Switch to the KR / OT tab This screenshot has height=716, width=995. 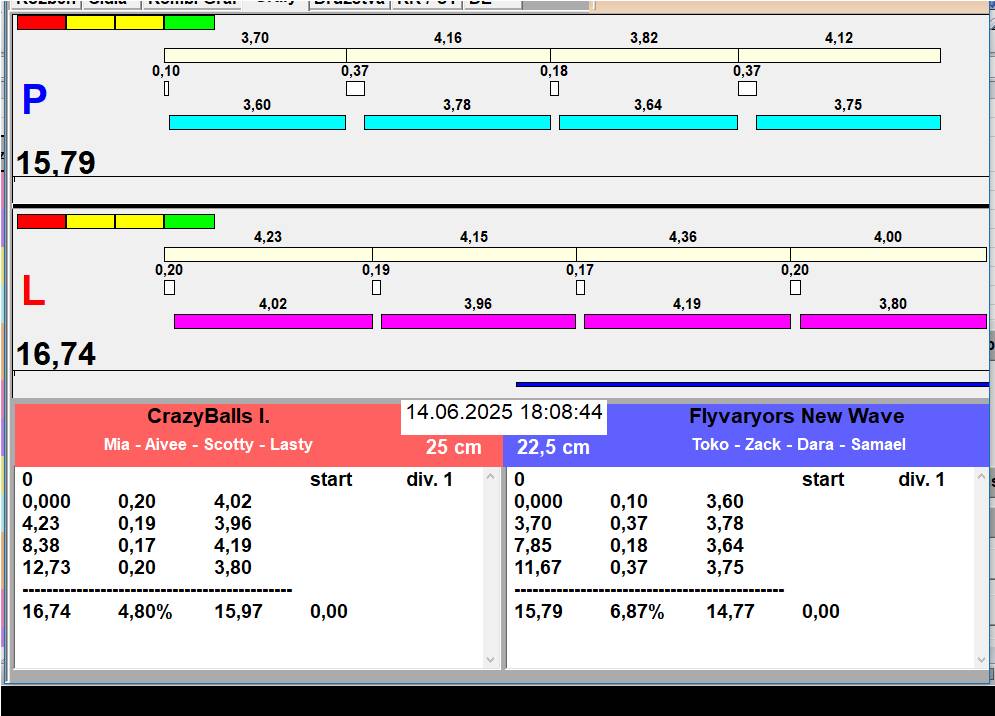(x=426, y=3)
